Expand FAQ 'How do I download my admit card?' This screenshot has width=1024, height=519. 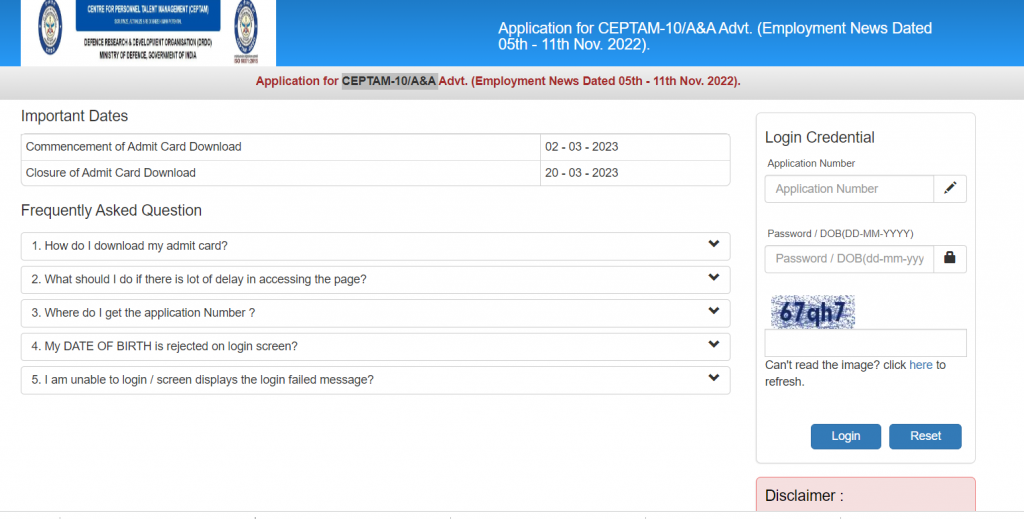tap(376, 246)
